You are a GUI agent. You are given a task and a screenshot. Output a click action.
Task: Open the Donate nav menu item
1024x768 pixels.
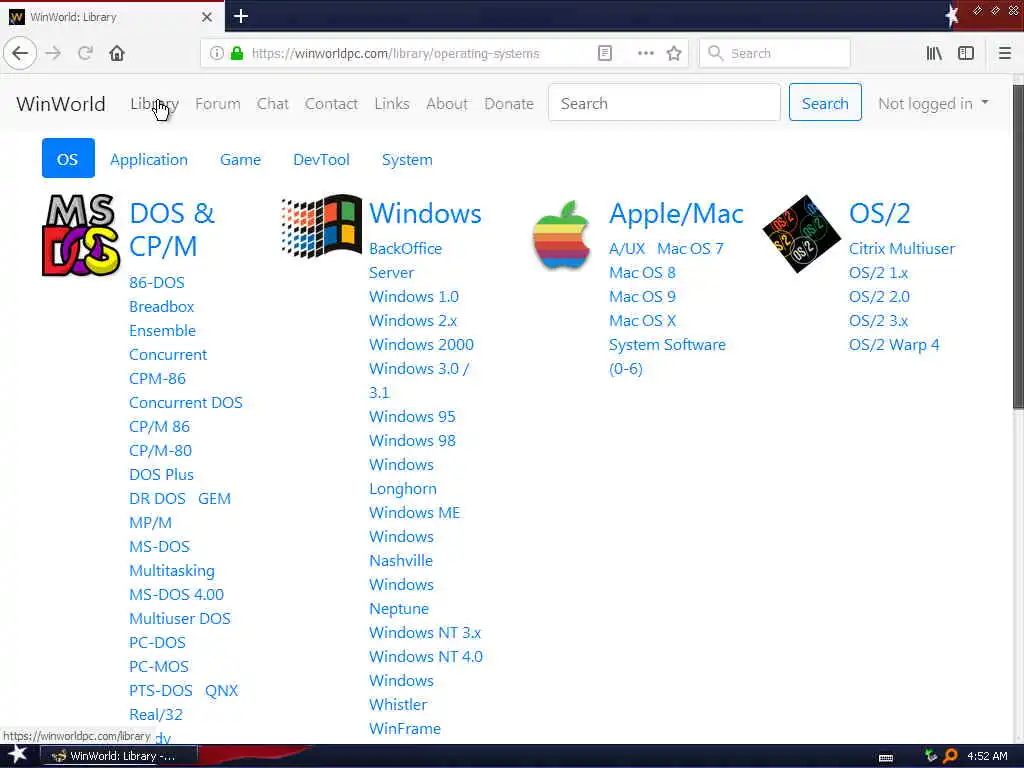pos(509,103)
